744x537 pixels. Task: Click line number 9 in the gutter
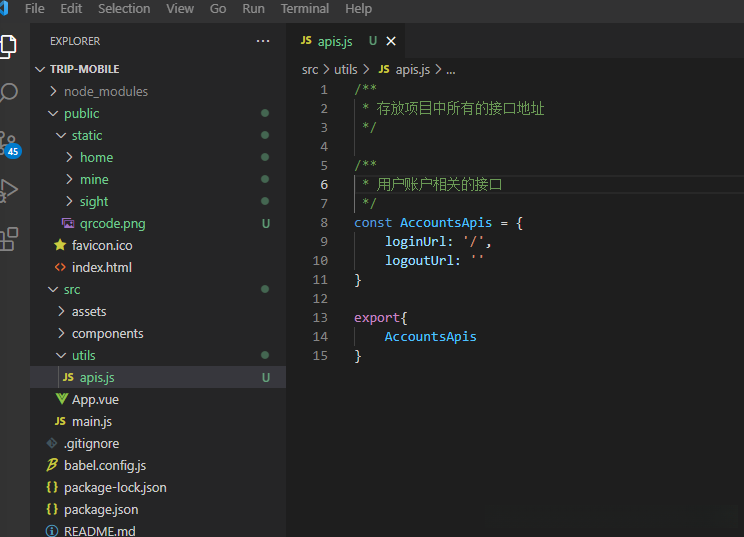pyautogui.click(x=323, y=241)
